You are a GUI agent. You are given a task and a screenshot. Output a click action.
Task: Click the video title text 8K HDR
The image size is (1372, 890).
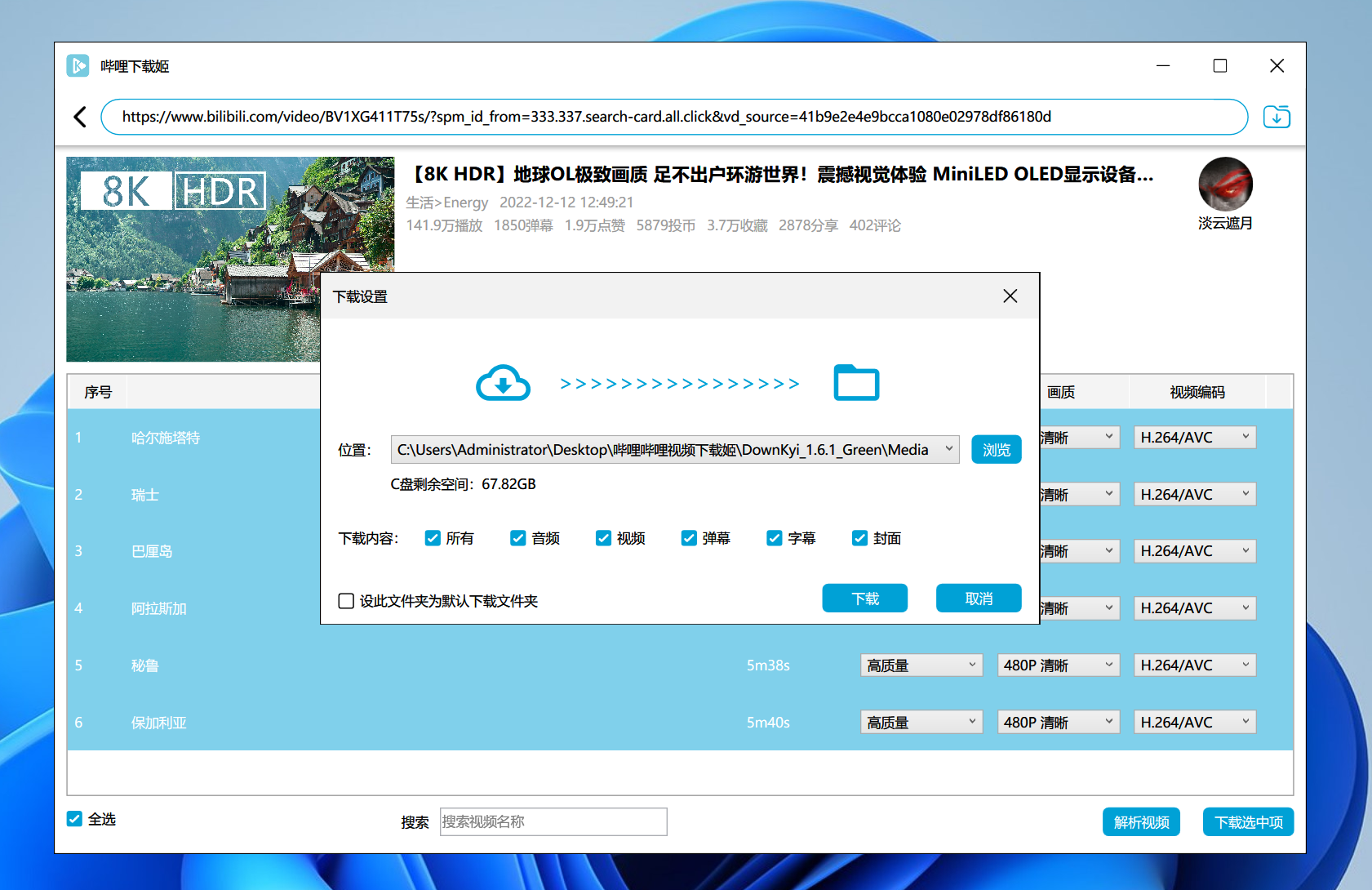click(782, 174)
